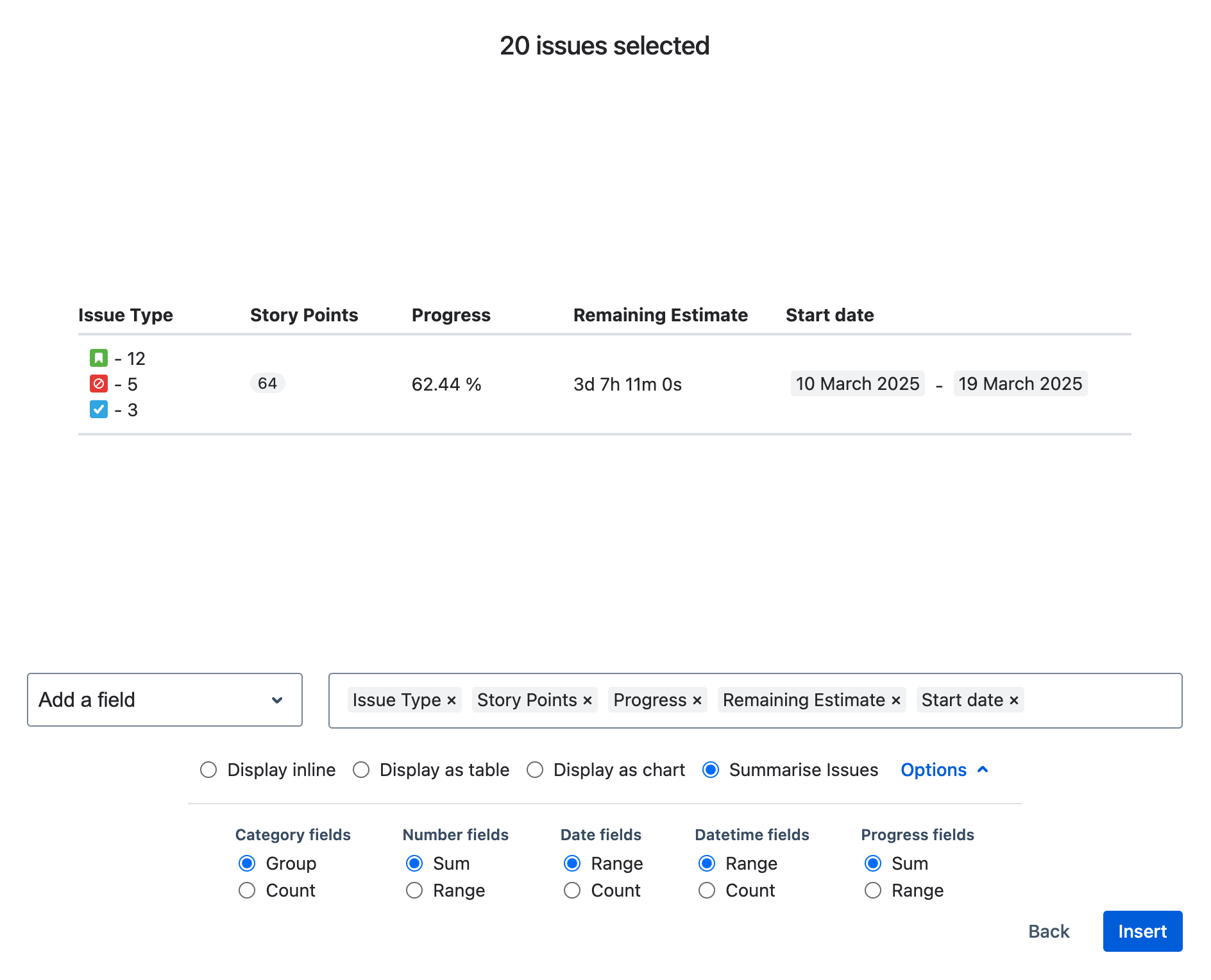
Task: Click the Remaining Estimate column header
Action: coord(661,315)
